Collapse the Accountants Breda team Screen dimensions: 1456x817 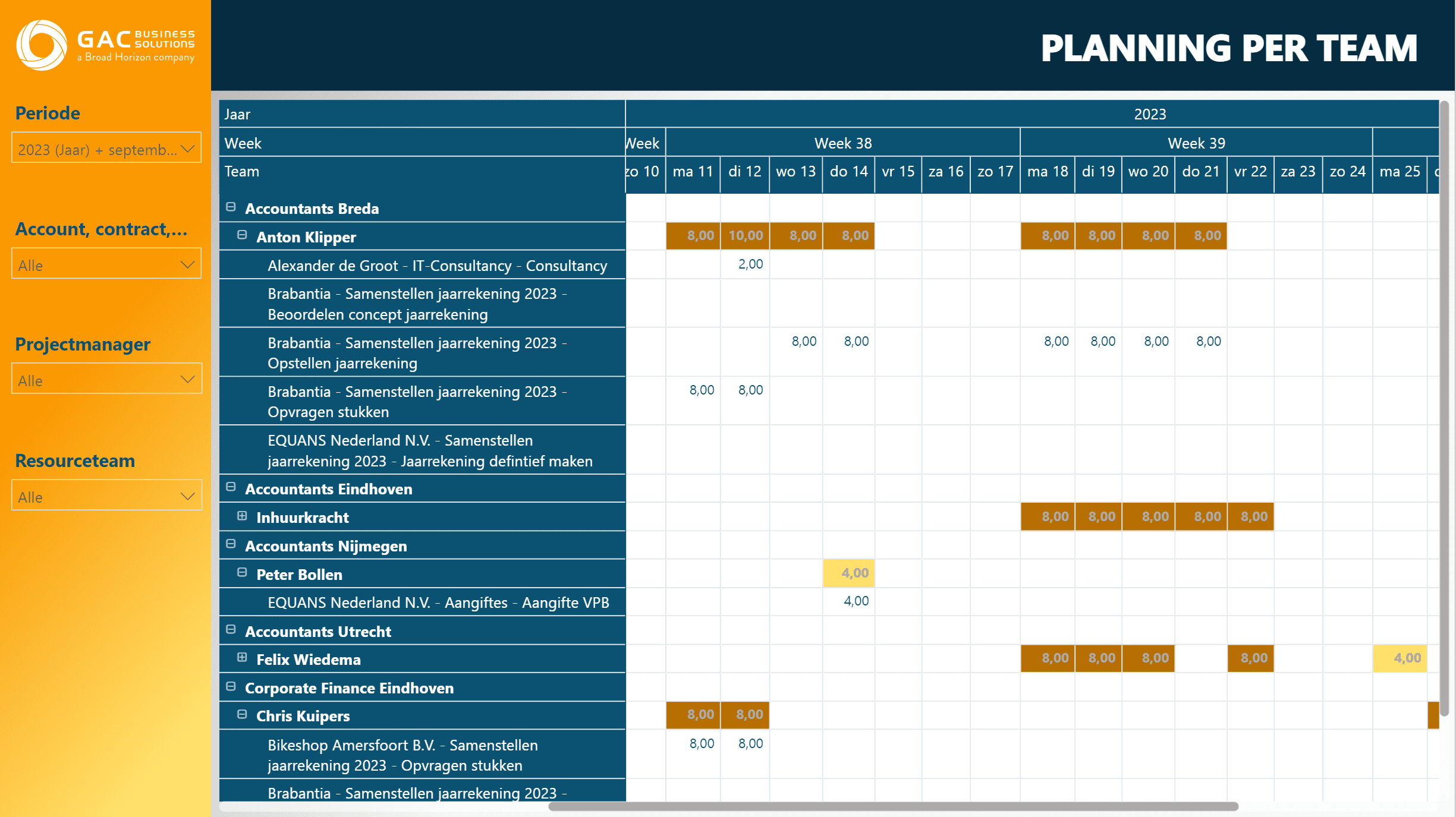click(231, 207)
